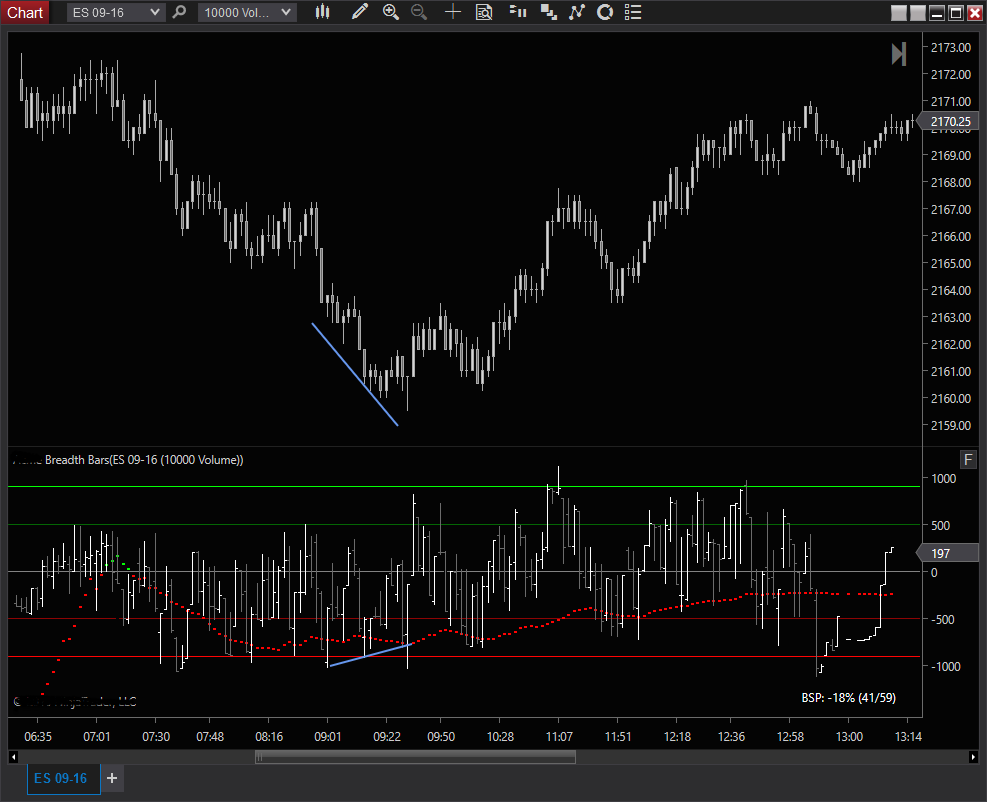Click the horizontal scrollbar thumb
The image size is (987, 802).
(415, 757)
